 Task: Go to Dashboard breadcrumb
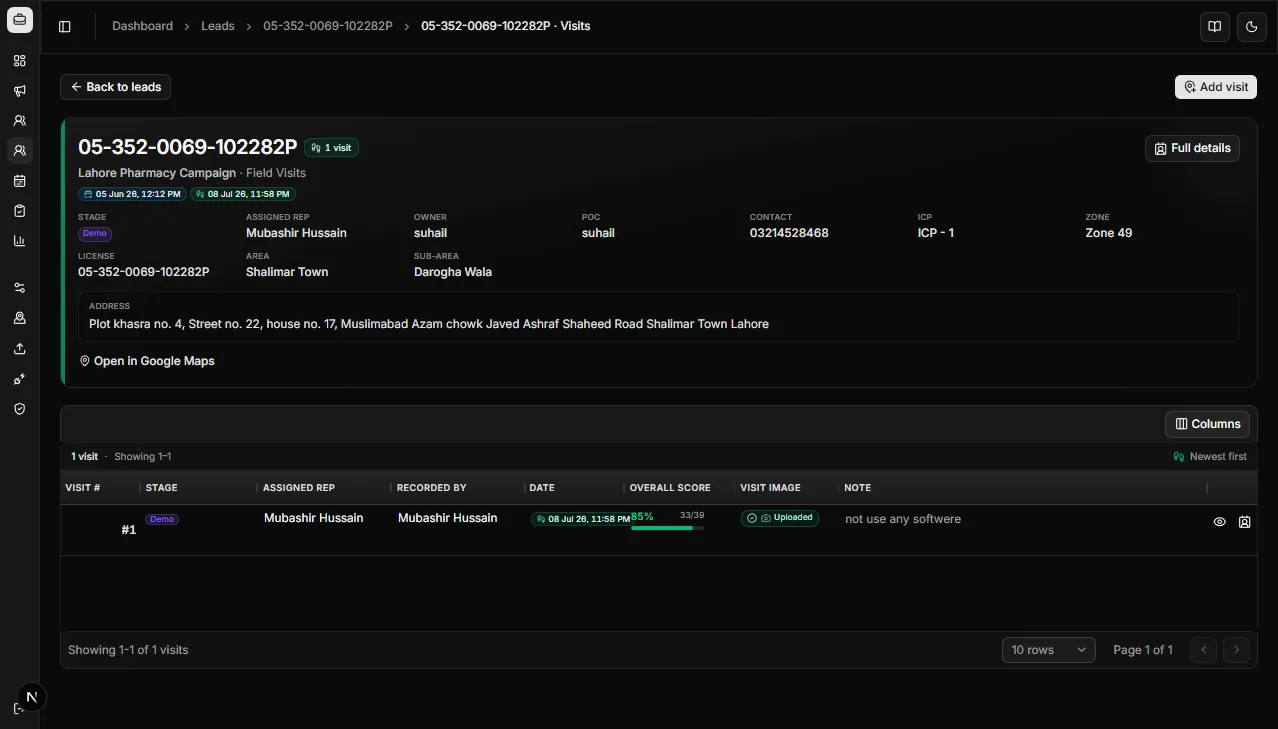142,26
